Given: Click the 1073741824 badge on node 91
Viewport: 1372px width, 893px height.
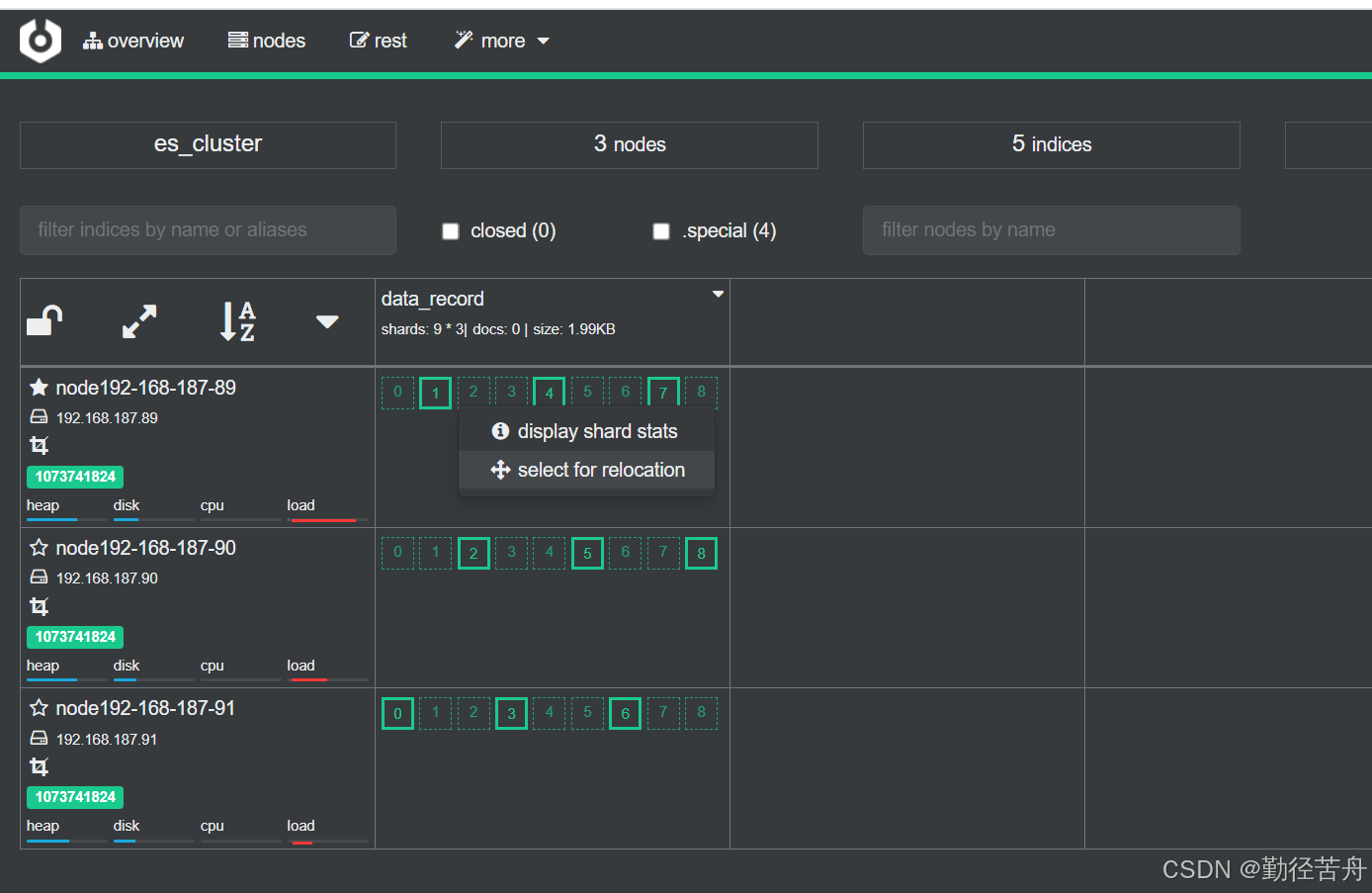Looking at the screenshot, I should [75, 797].
